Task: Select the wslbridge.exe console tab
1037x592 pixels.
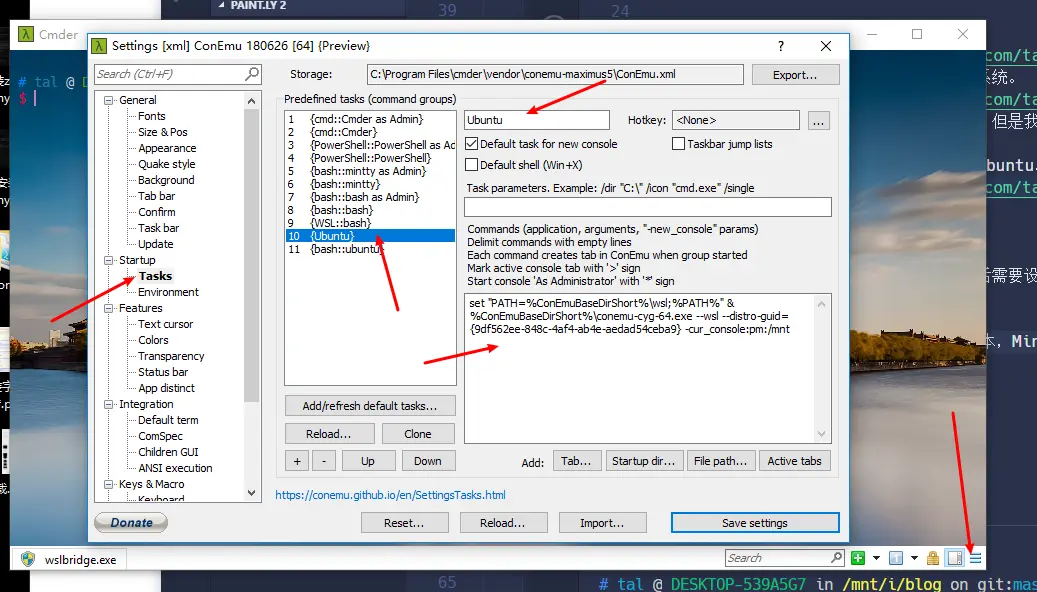Action: pyautogui.click(x=68, y=560)
